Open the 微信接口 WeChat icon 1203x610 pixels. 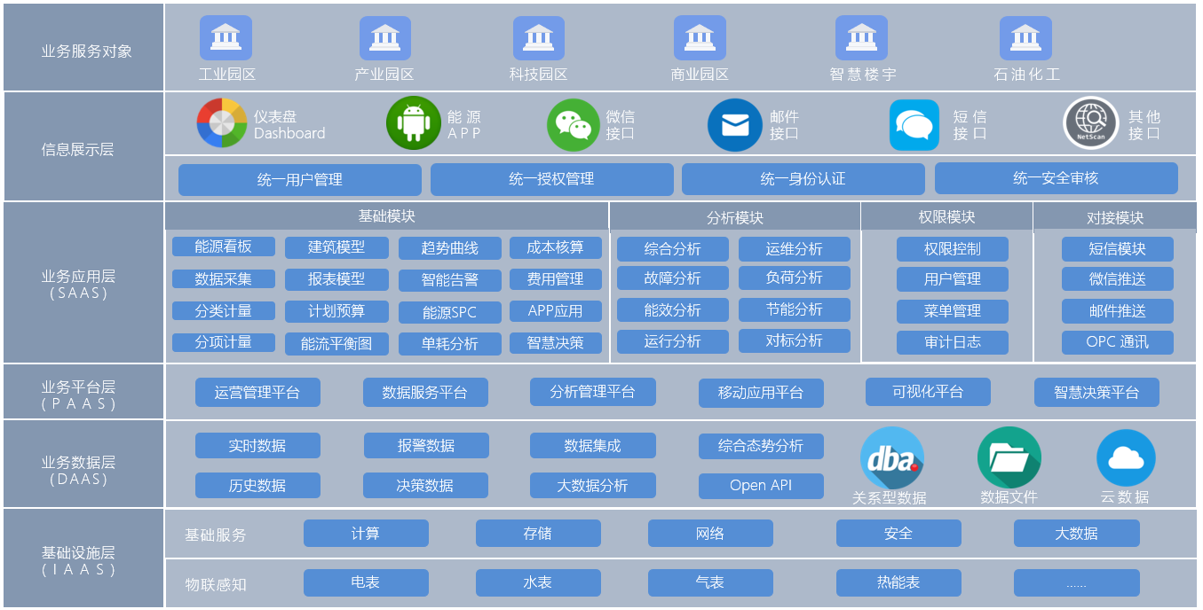571,122
